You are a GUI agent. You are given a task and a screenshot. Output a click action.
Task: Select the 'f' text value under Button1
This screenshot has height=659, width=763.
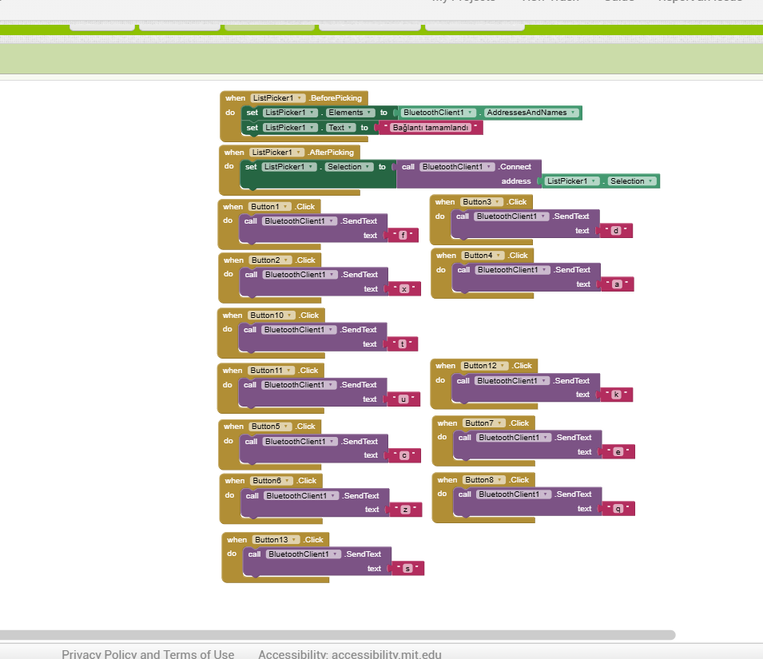403,236
